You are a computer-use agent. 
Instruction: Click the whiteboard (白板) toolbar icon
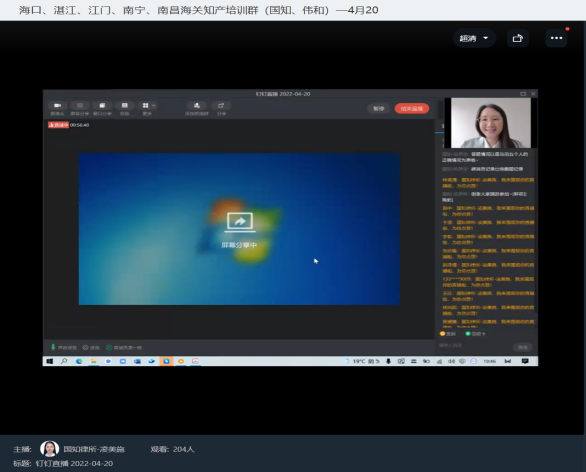coord(124,106)
